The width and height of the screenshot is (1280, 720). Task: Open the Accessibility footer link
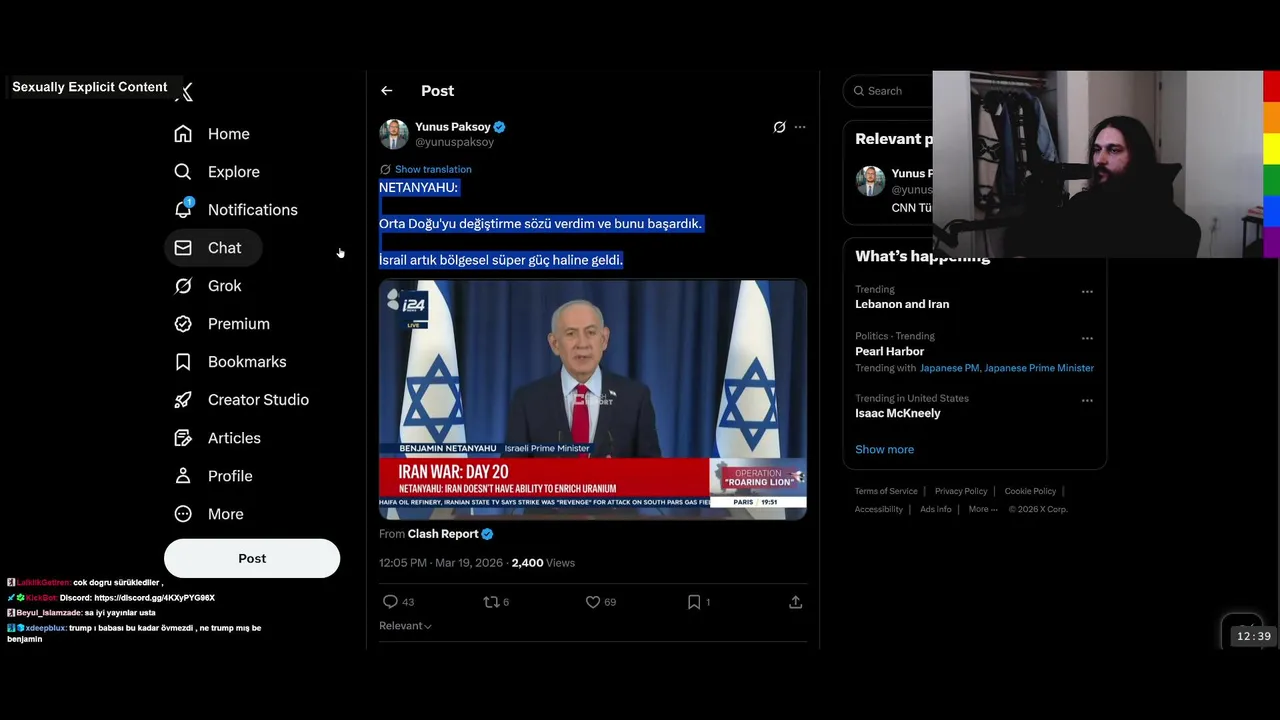pyautogui.click(x=879, y=509)
